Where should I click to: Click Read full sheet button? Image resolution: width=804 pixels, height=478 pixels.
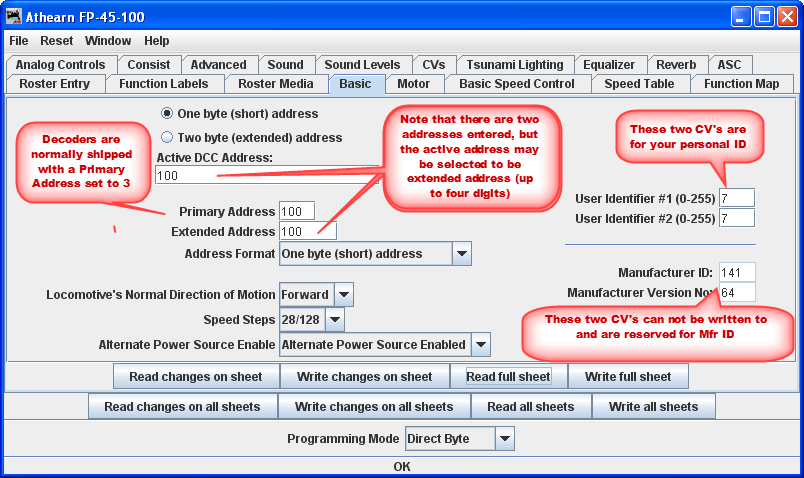coord(508,377)
